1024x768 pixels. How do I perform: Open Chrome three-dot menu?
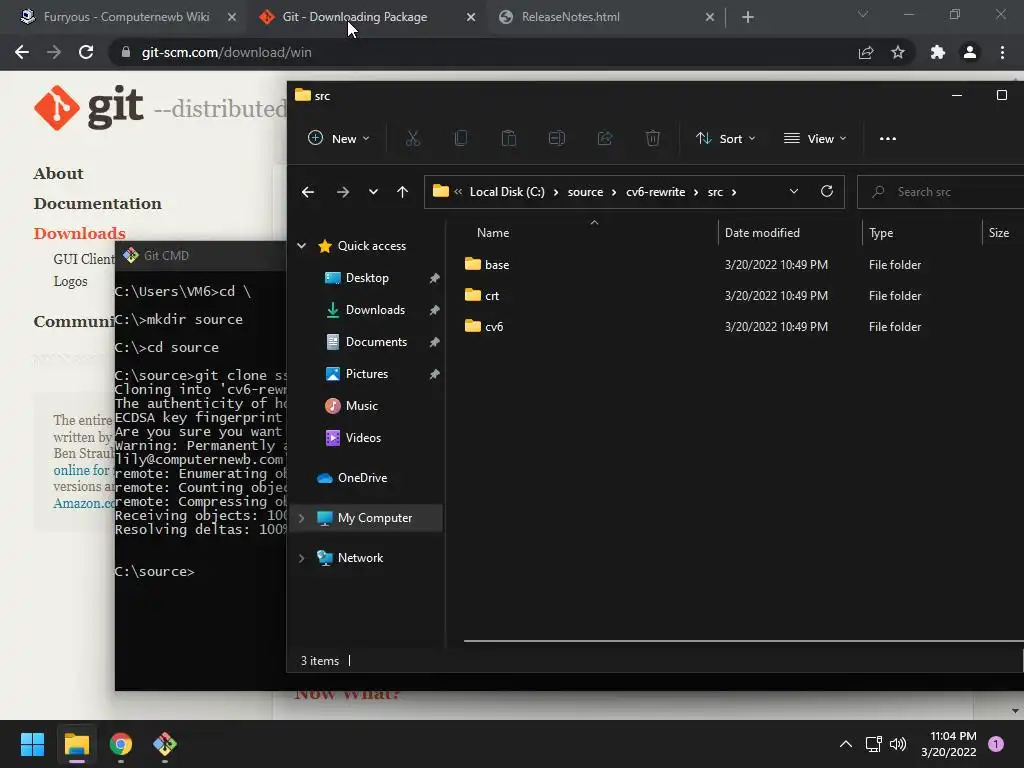click(1002, 52)
